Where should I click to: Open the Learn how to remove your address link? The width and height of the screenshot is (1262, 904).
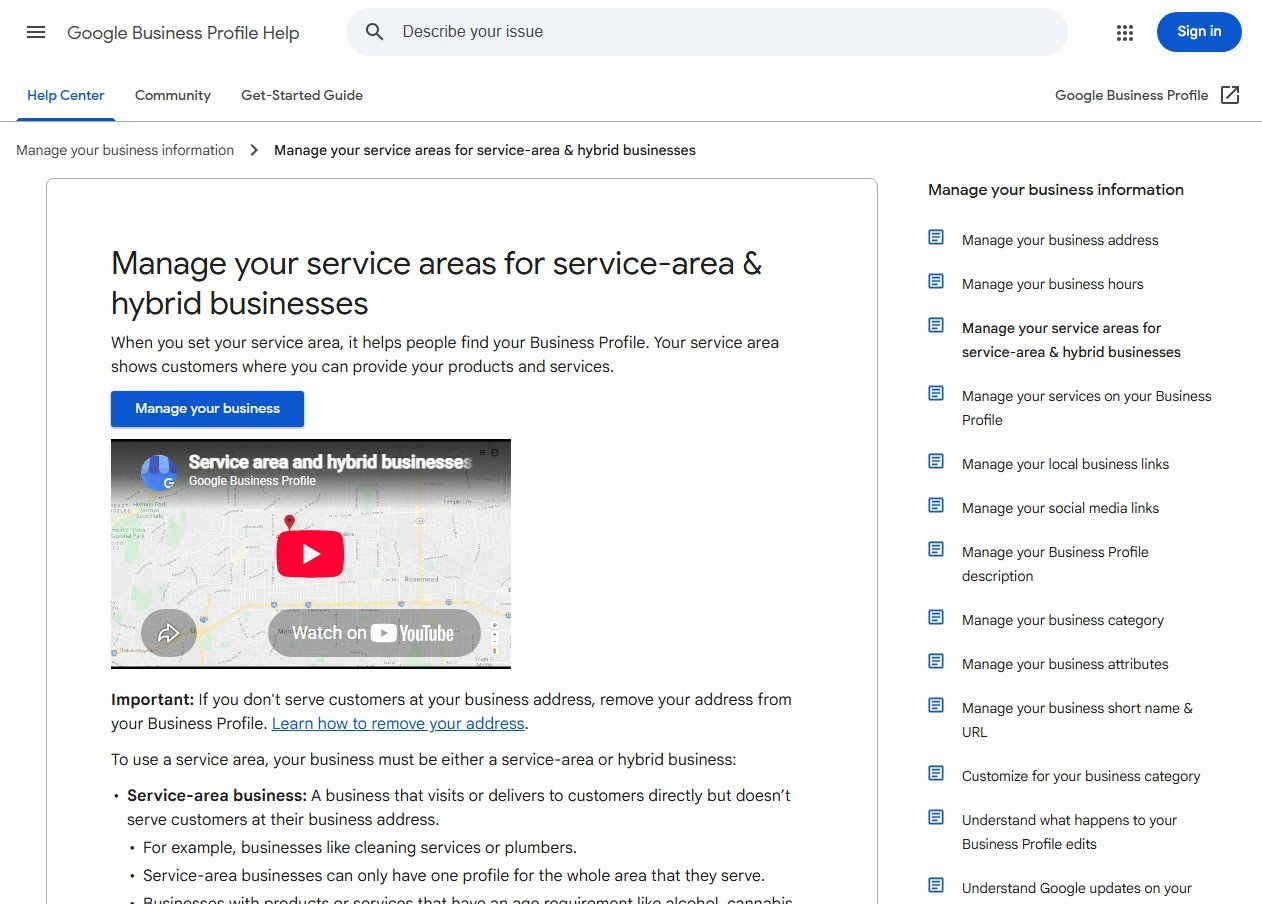[x=398, y=723]
